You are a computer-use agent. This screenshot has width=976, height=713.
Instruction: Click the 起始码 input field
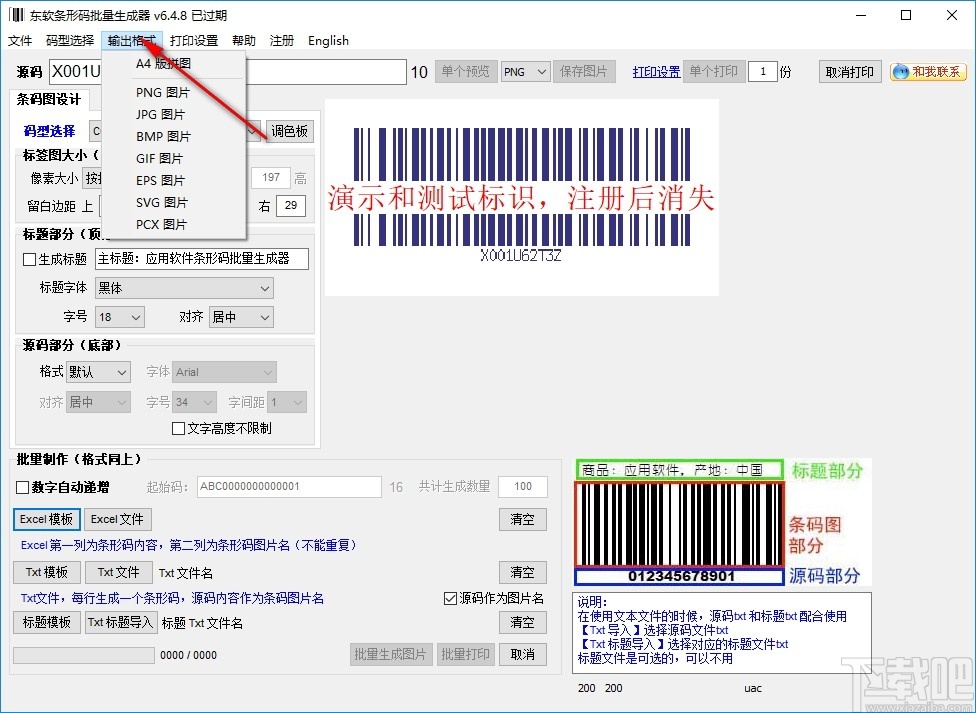(x=289, y=487)
